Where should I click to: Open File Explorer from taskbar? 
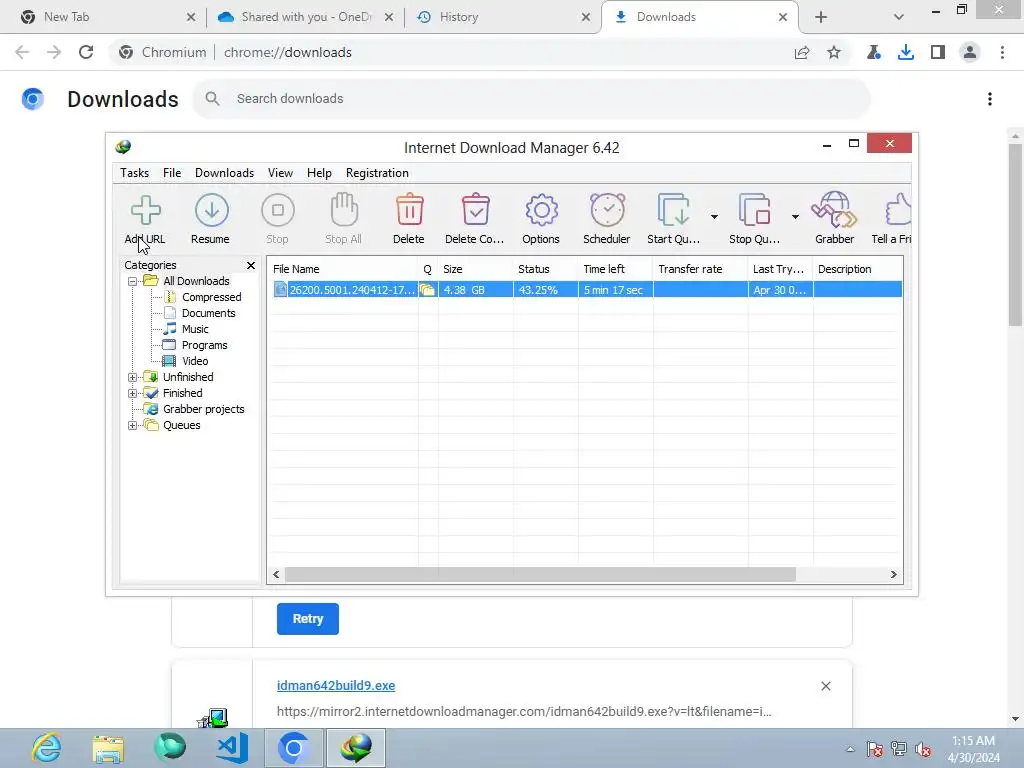click(108, 748)
